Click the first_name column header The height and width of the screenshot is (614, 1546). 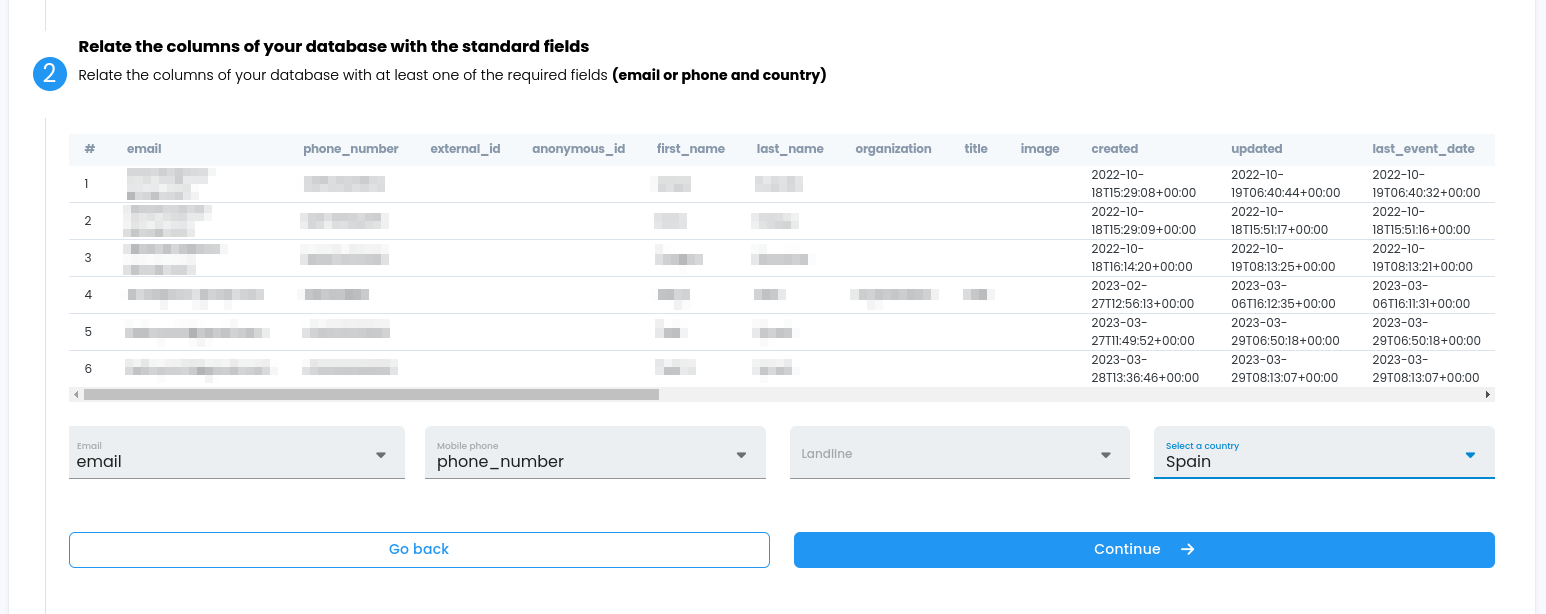click(690, 149)
